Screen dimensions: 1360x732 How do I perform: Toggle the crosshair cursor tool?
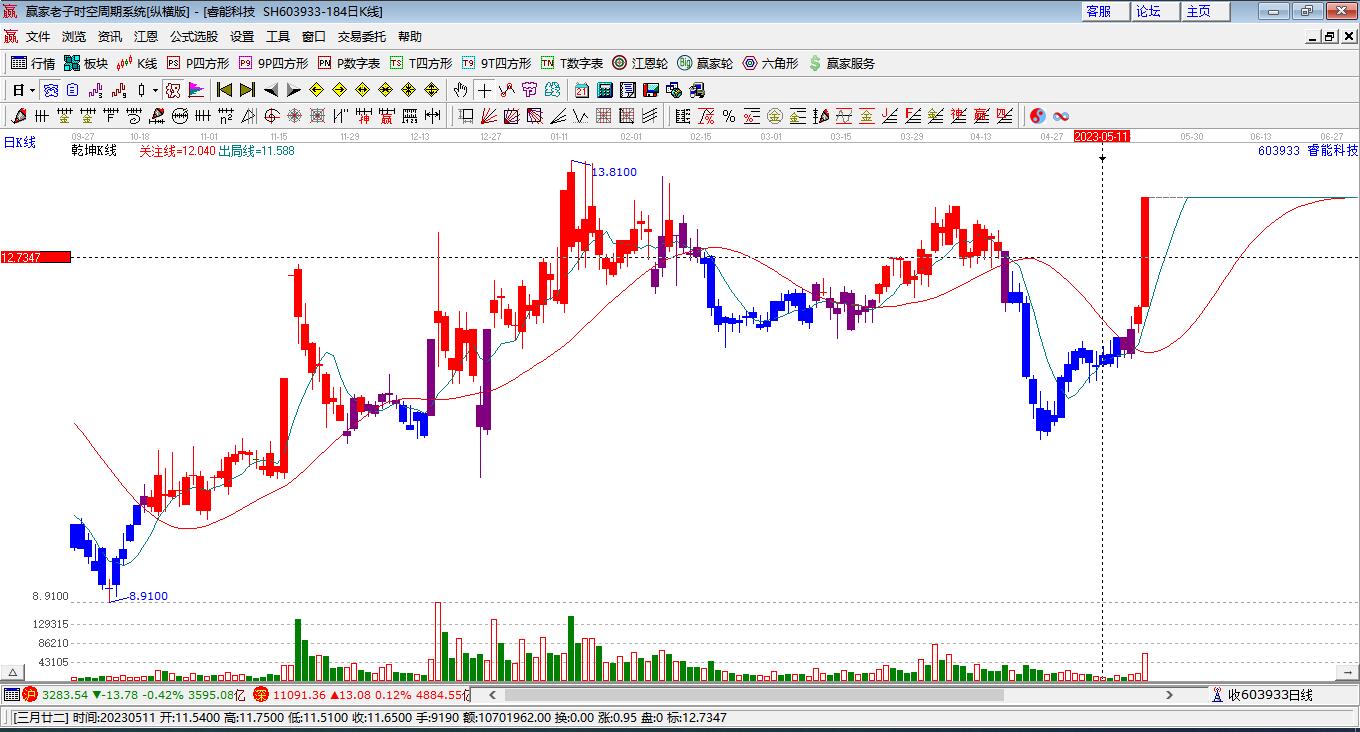click(x=484, y=90)
